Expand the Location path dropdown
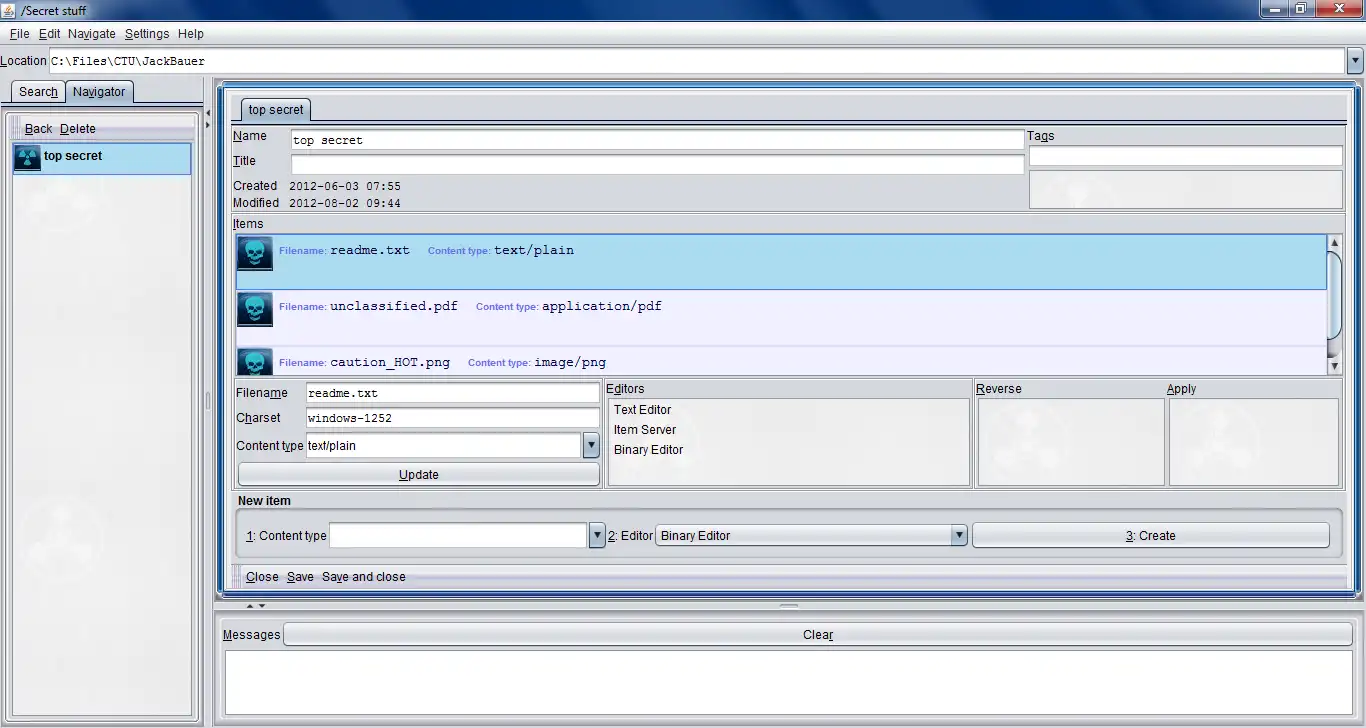Screen dimensions: 1366x728 (x=1355, y=61)
